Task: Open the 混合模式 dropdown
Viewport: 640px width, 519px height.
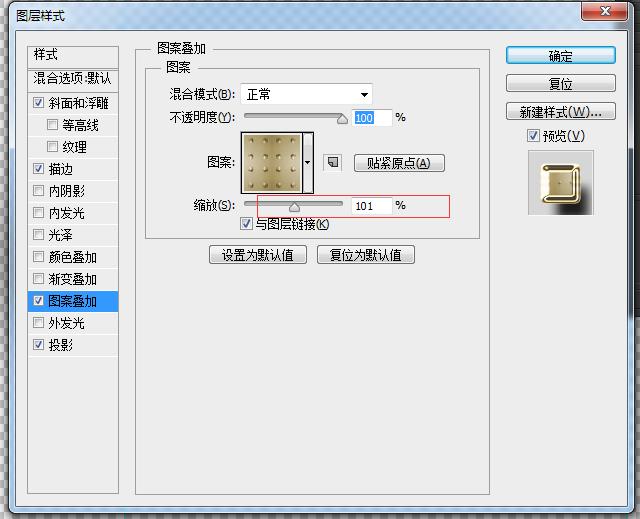Action: [307, 95]
